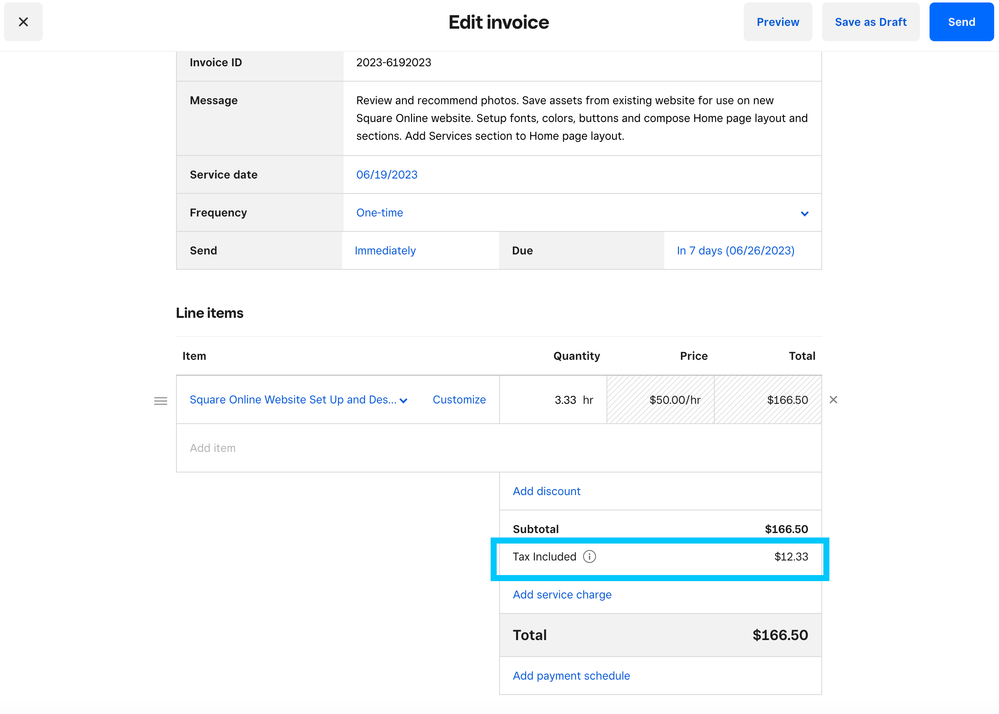Click the Preview button
Image resolution: width=999 pixels, height=714 pixels.
(777, 22)
